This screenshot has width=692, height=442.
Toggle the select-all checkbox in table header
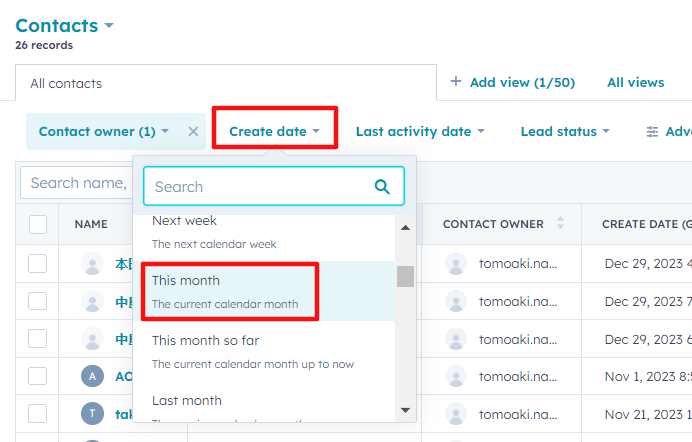(x=38, y=224)
